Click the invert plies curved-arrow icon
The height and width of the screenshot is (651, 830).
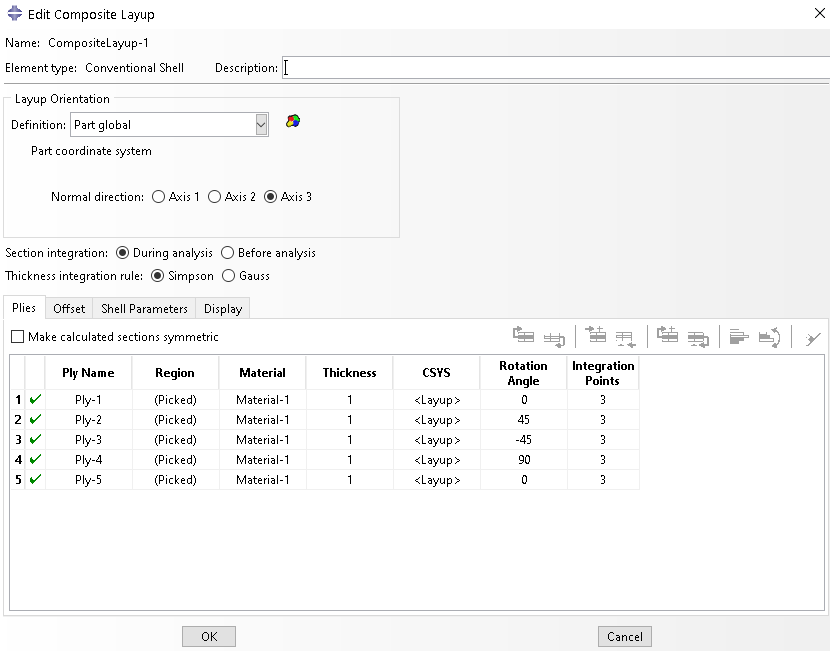pos(769,337)
